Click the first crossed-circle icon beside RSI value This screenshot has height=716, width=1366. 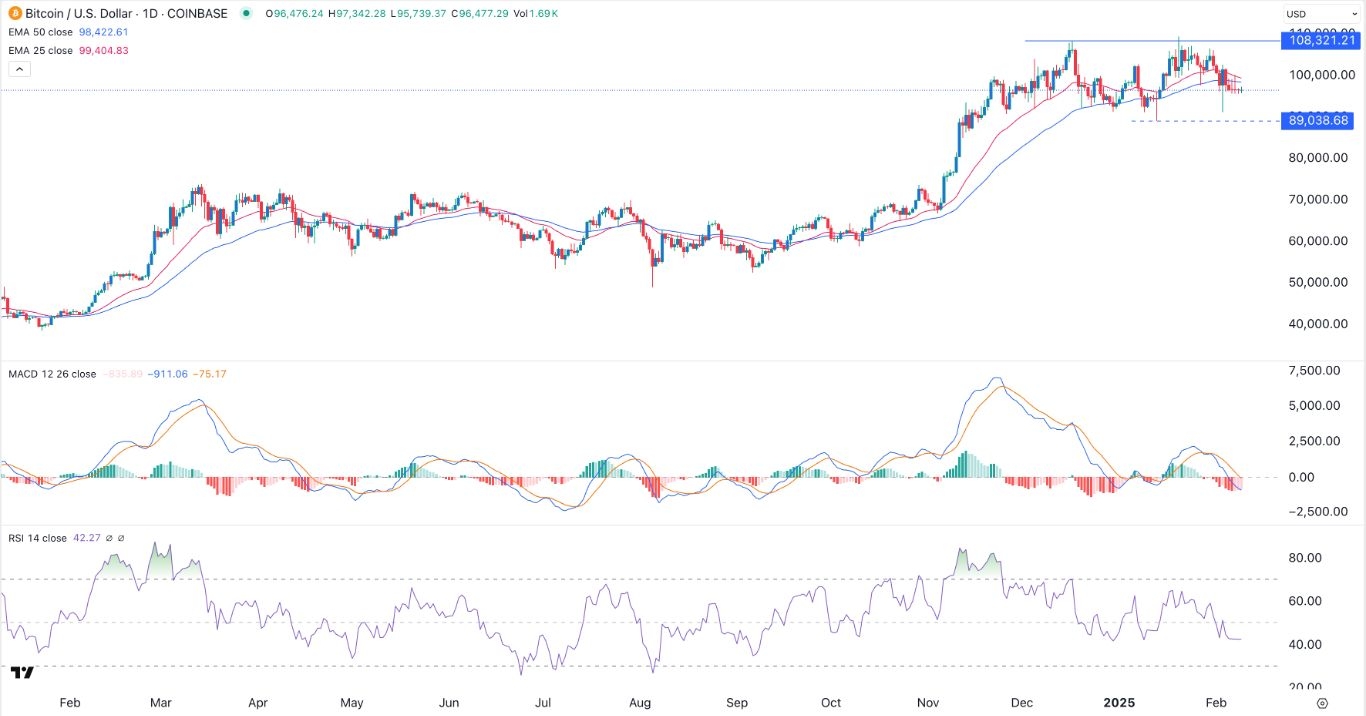tap(109, 537)
